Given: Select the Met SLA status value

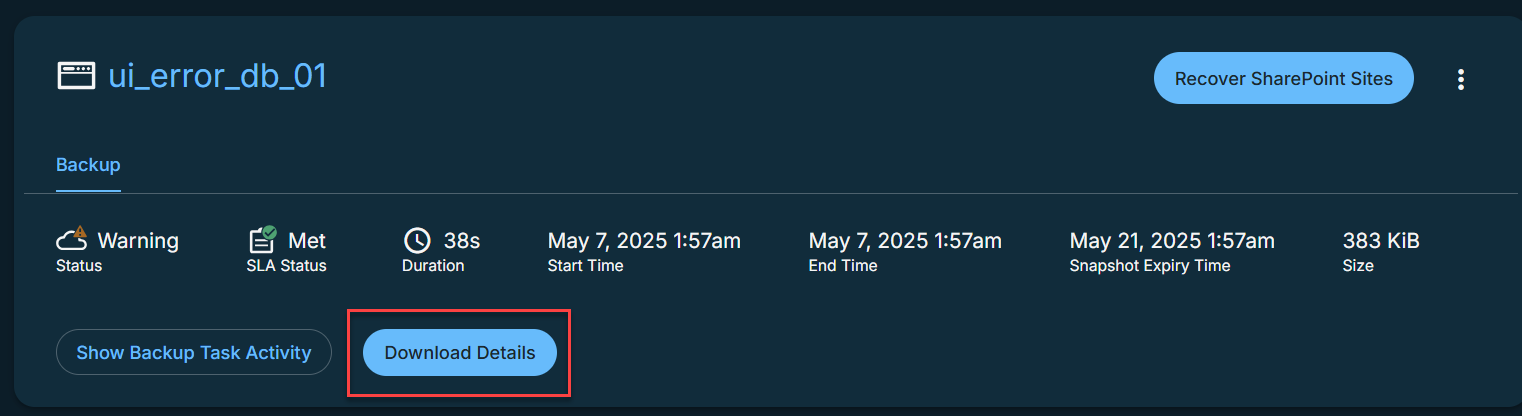Looking at the screenshot, I should (x=307, y=241).
